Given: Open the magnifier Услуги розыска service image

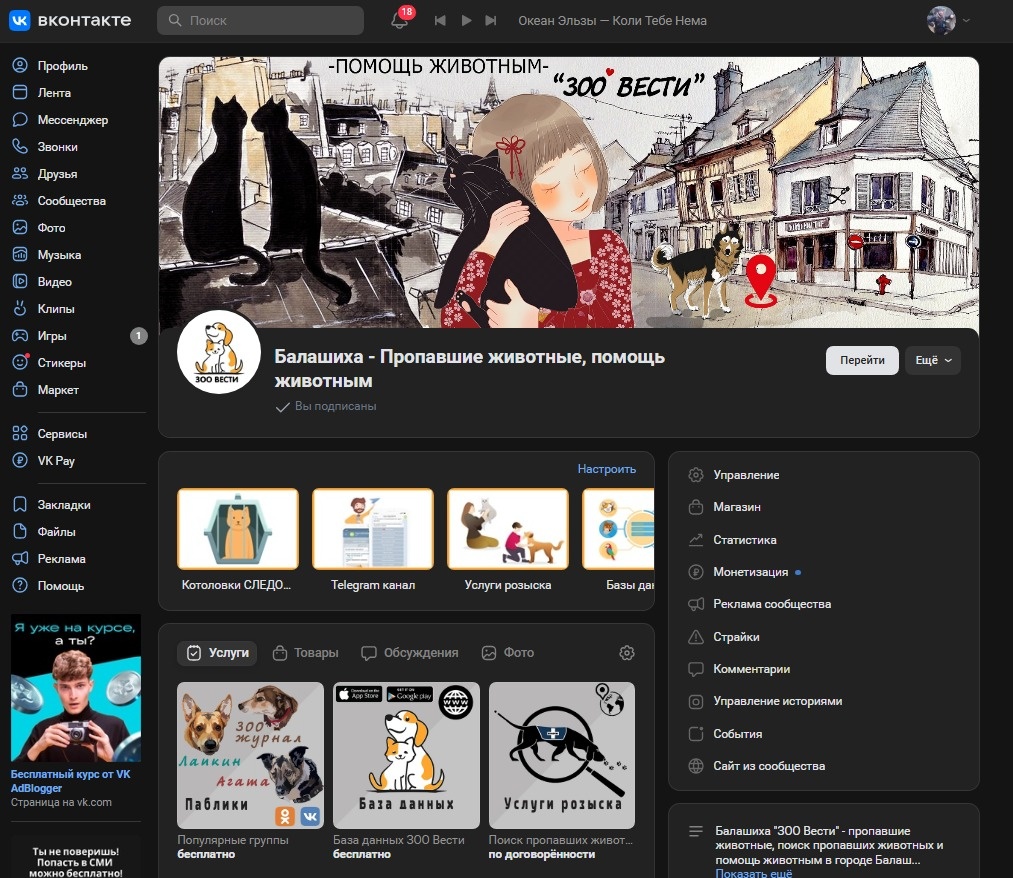Looking at the screenshot, I should 562,755.
